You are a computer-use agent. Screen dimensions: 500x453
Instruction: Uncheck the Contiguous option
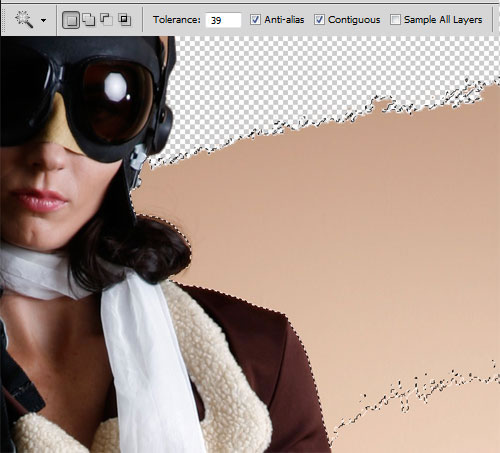tap(319, 20)
